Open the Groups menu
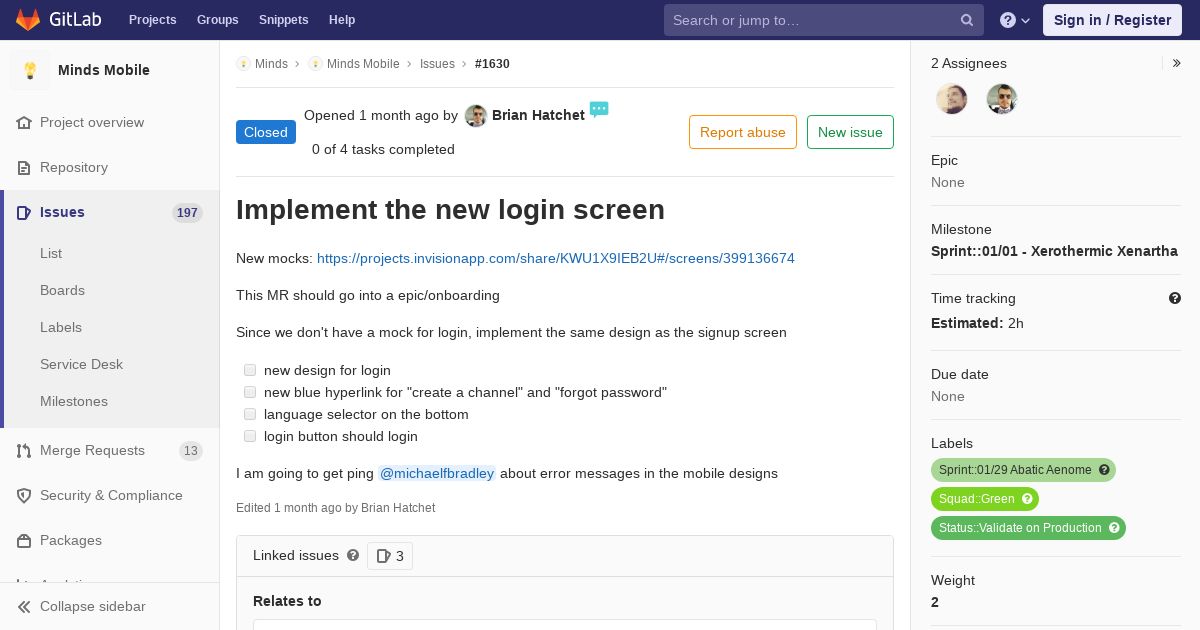 click(x=217, y=20)
